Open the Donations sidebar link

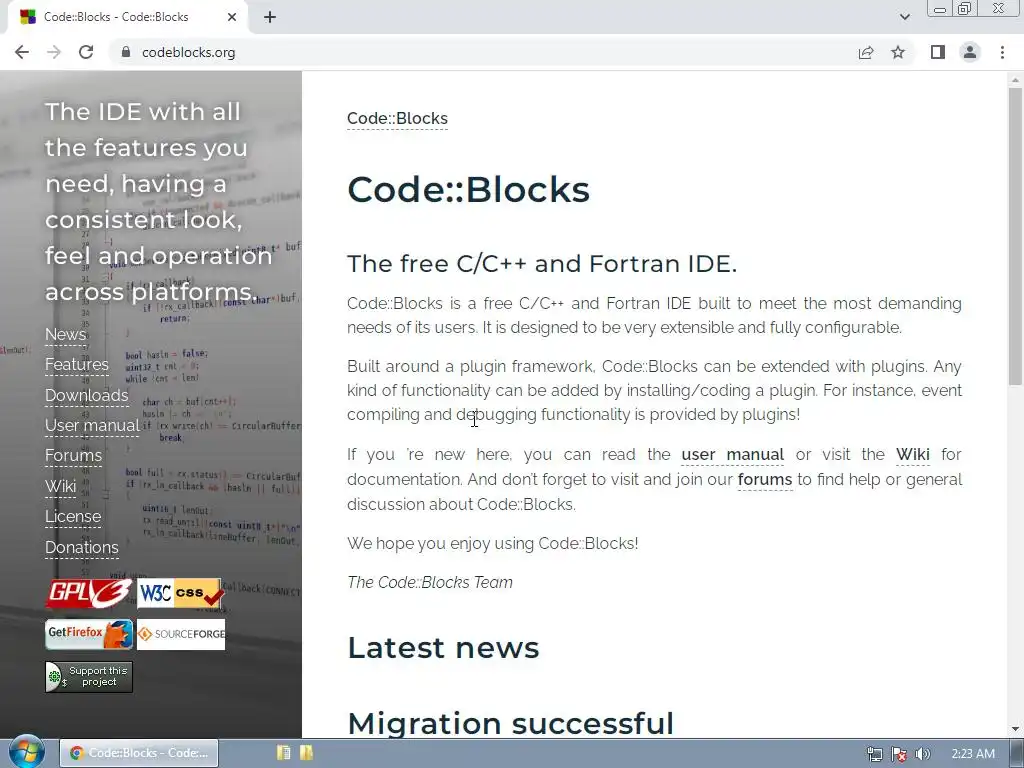[82, 547]
